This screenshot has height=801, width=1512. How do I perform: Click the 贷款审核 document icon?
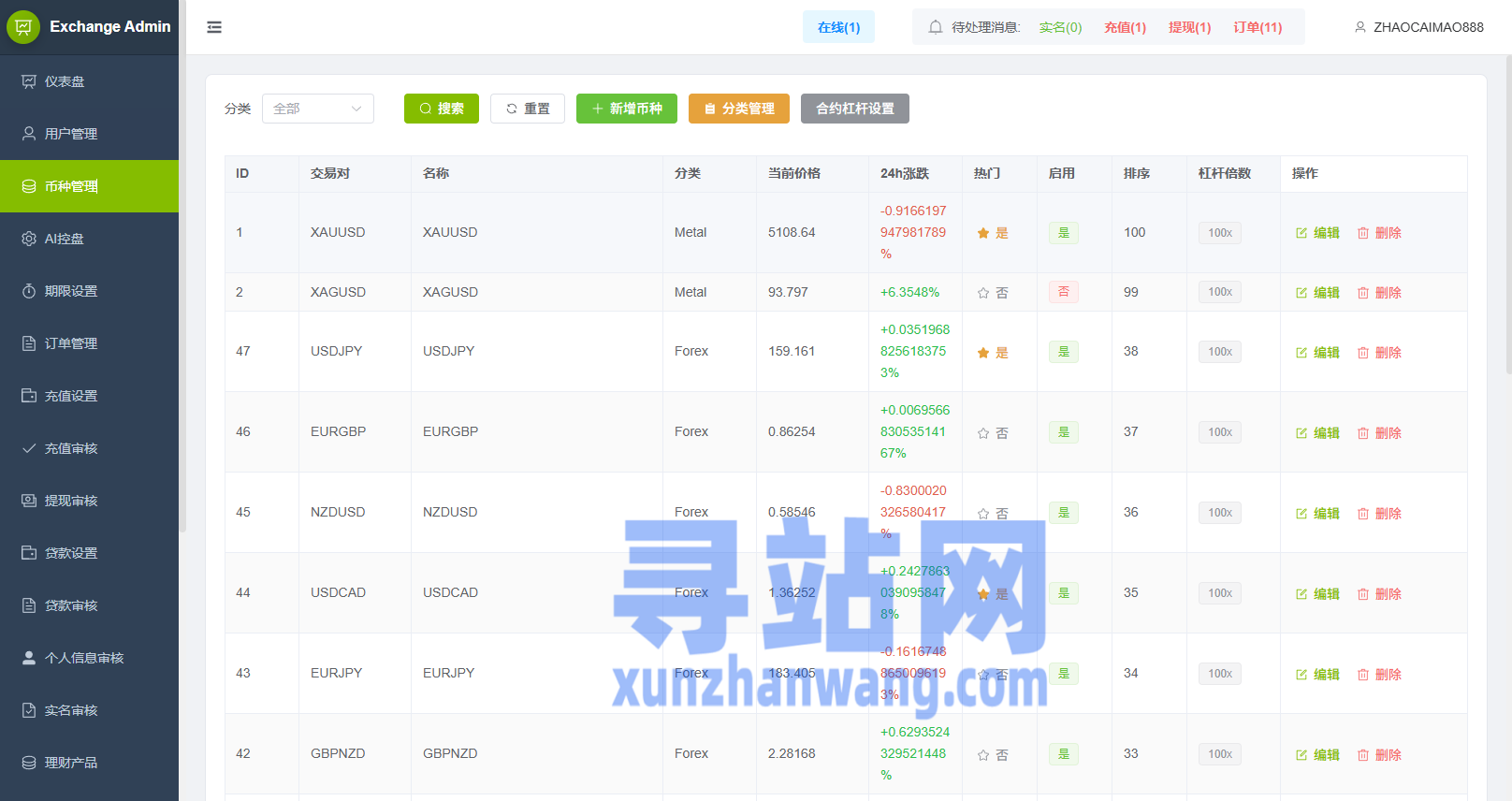(29, 605)
